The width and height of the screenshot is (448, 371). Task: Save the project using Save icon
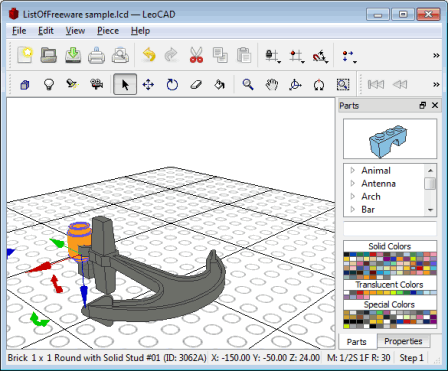click(x=73, y=55)
